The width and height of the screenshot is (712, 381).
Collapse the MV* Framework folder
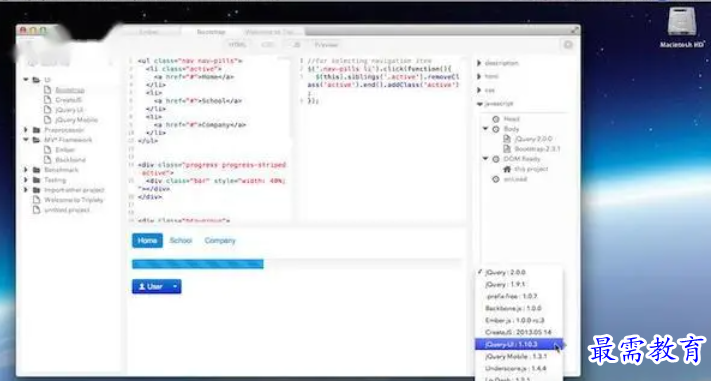tap(26, 139)
